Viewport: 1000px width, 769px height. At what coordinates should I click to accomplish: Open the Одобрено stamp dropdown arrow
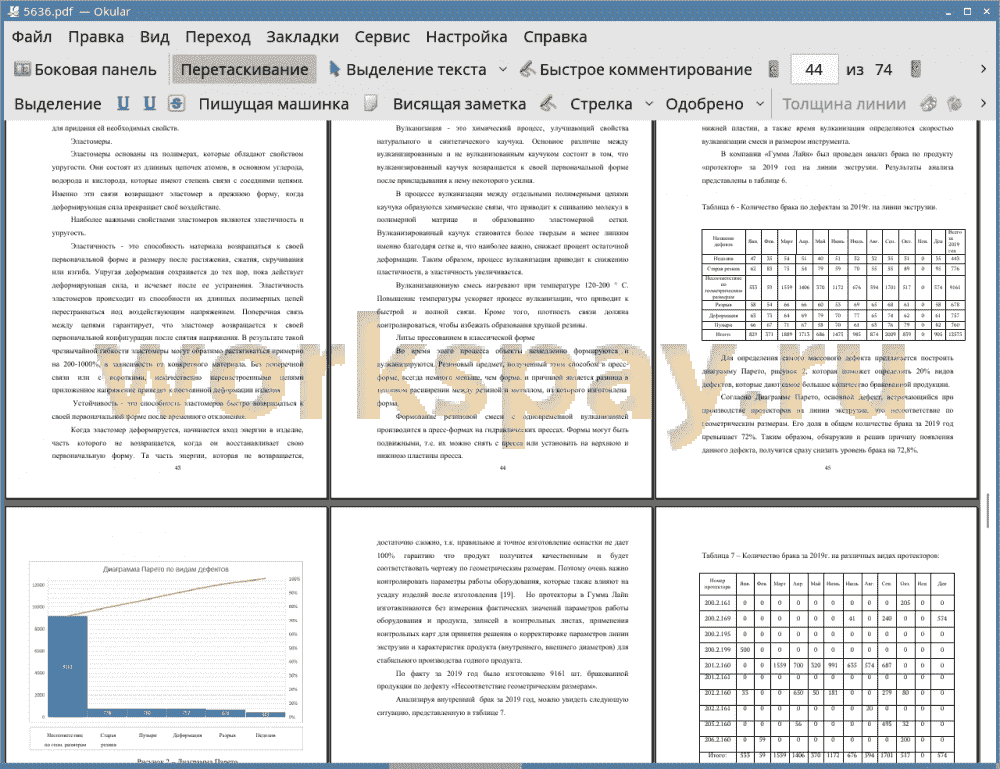click(760, 104)
